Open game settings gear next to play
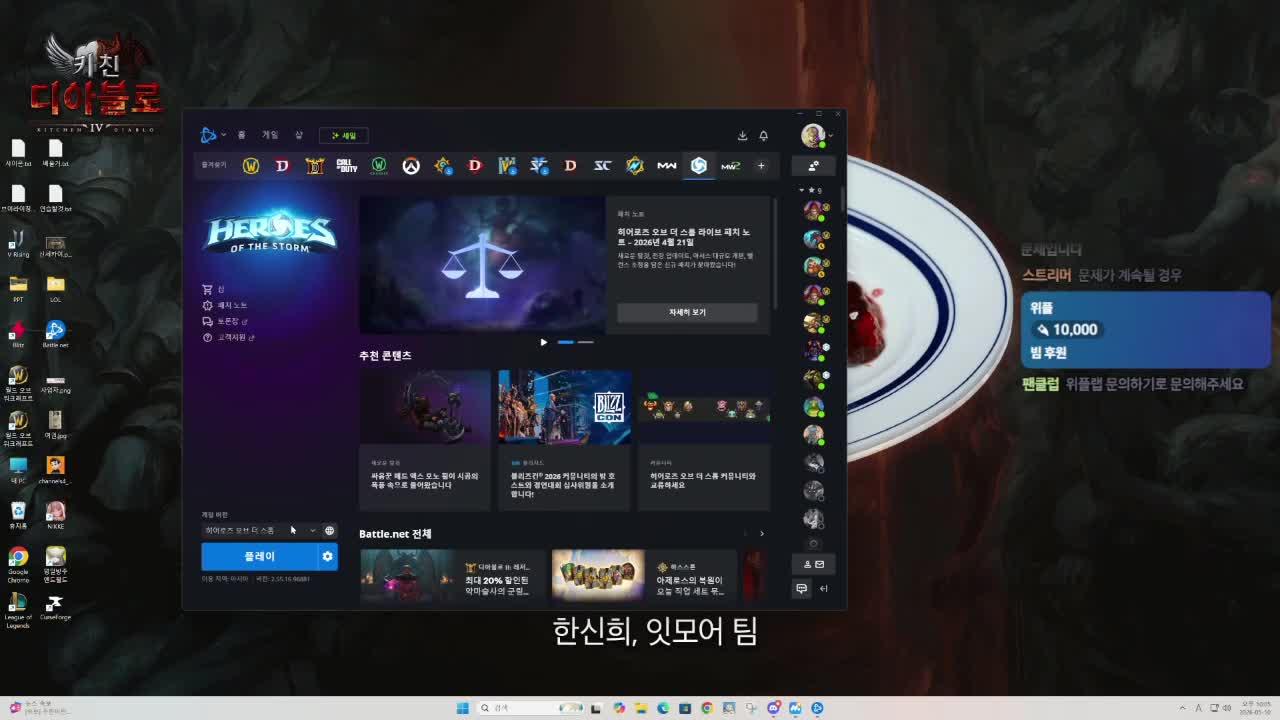Screen dimensions: 1280x720 click(x=327, y=556)
